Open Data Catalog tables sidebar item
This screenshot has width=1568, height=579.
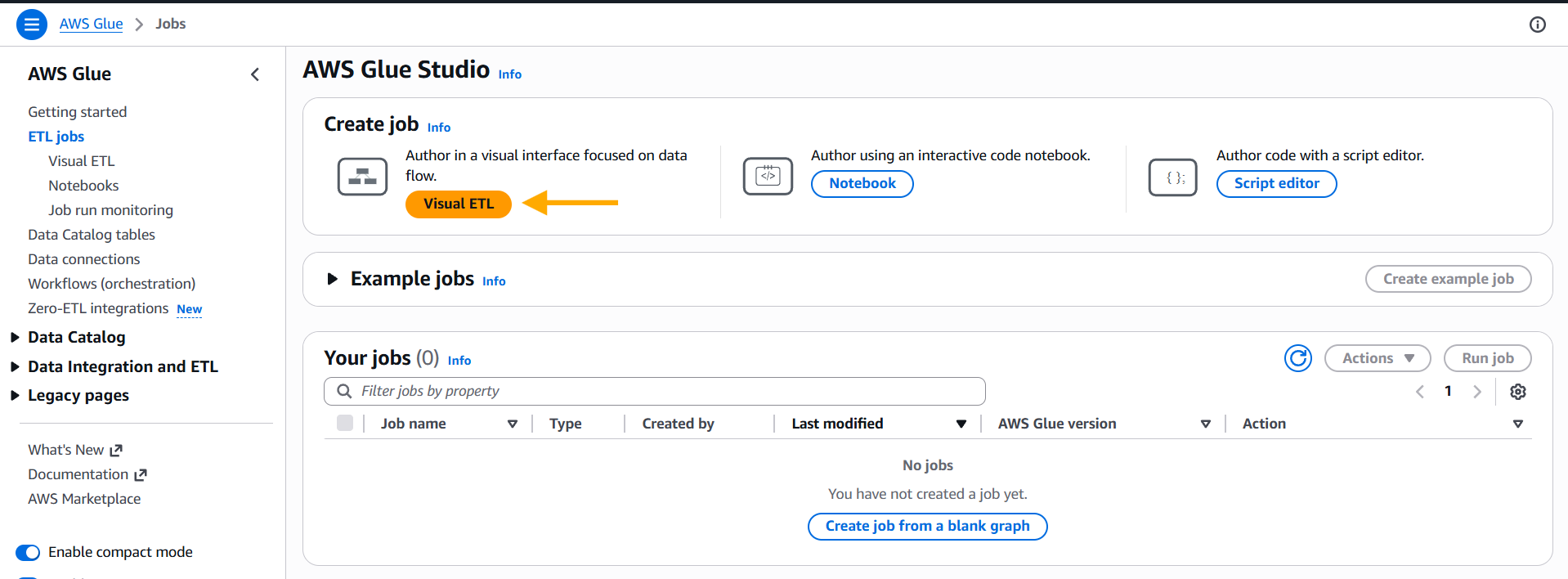(92, 235)
